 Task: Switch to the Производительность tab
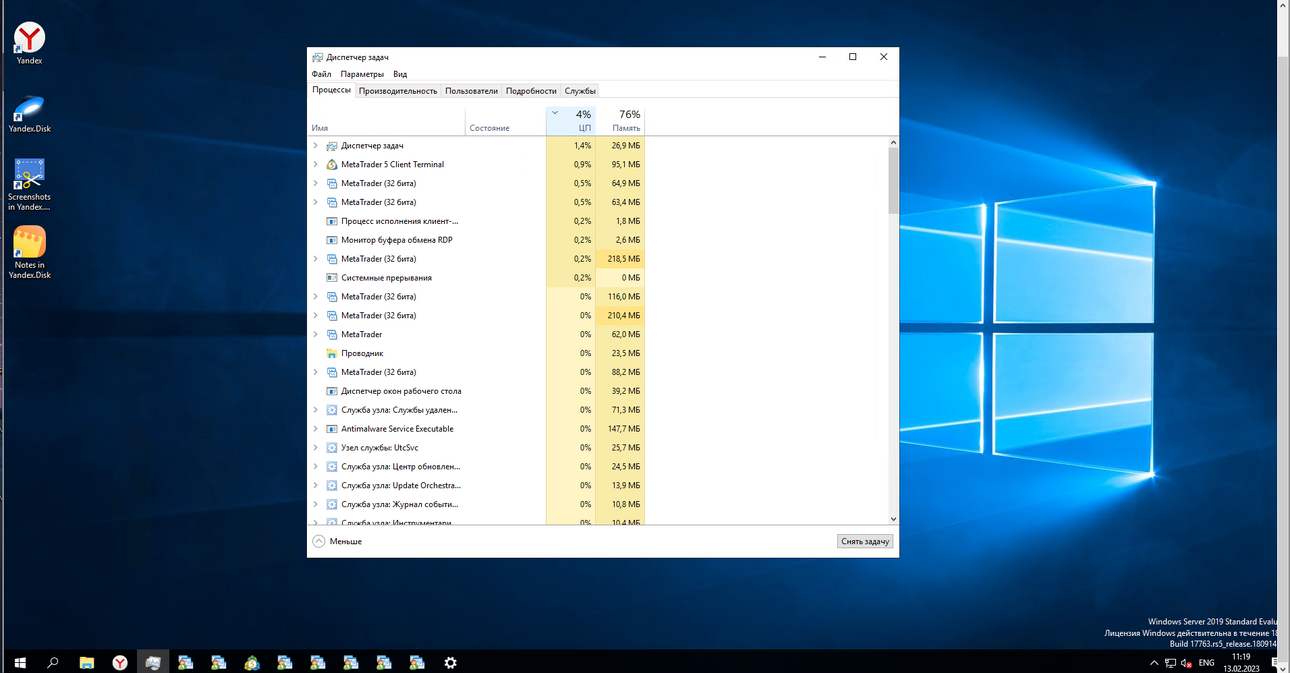click(398, 91)
